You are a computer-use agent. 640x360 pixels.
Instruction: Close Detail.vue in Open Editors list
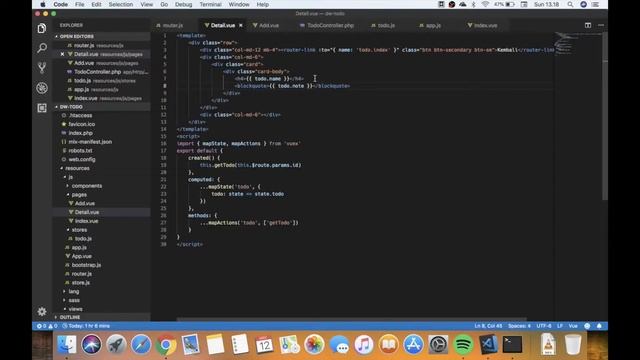[x=62, y=54]
